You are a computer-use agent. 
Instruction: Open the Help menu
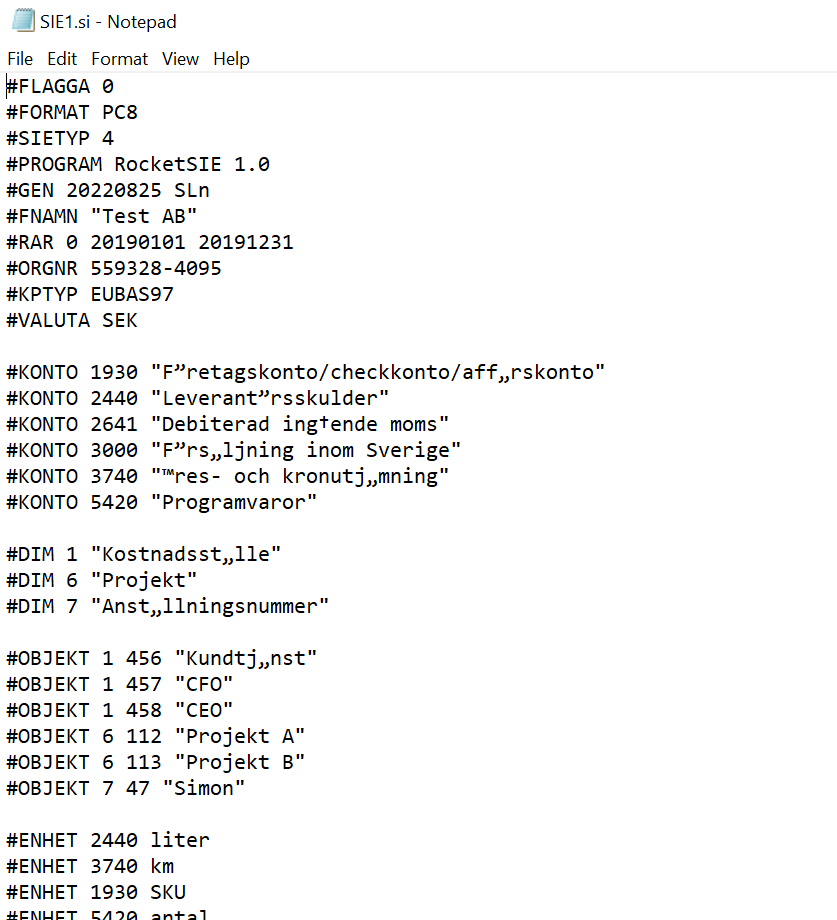coord(231,59)
